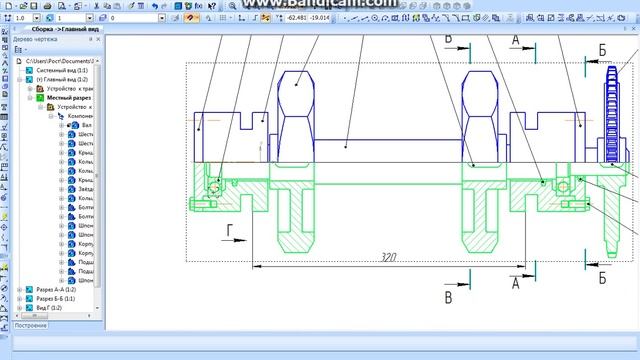Collapse the Местный разрез tree node
The width and height of the screenshot is (640, 360).
[x=30, y=98]
